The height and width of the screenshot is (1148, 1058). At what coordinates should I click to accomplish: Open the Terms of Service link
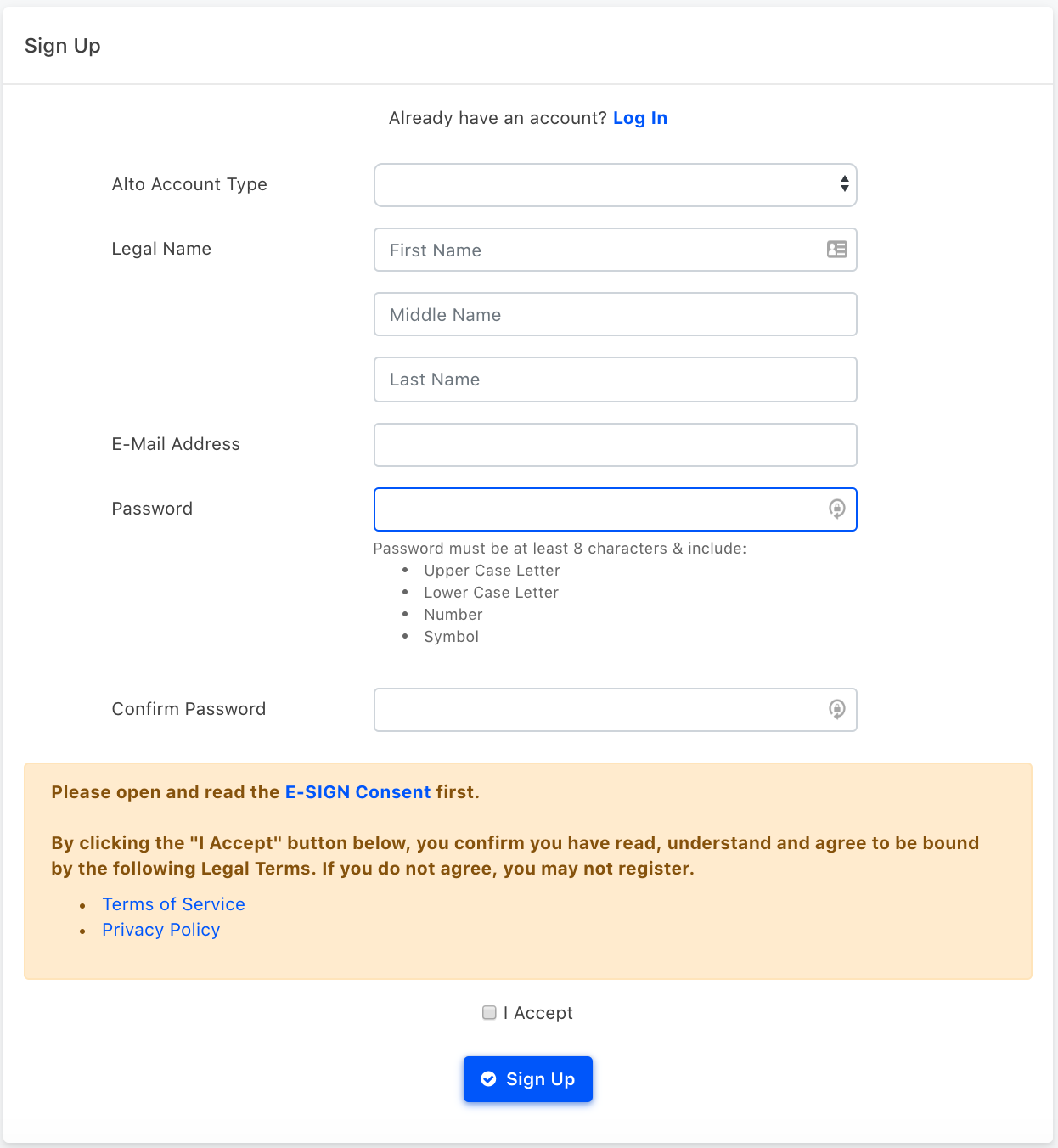[x=173, y=904]
